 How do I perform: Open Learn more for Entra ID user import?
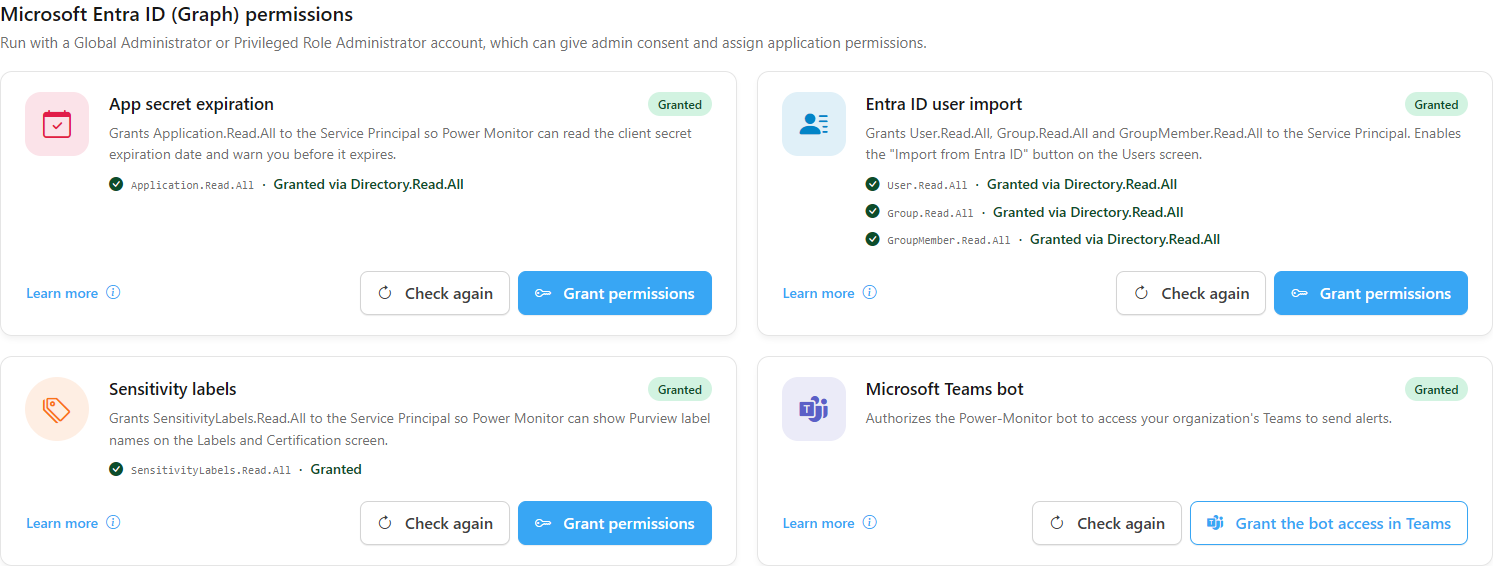pos(818,293)
